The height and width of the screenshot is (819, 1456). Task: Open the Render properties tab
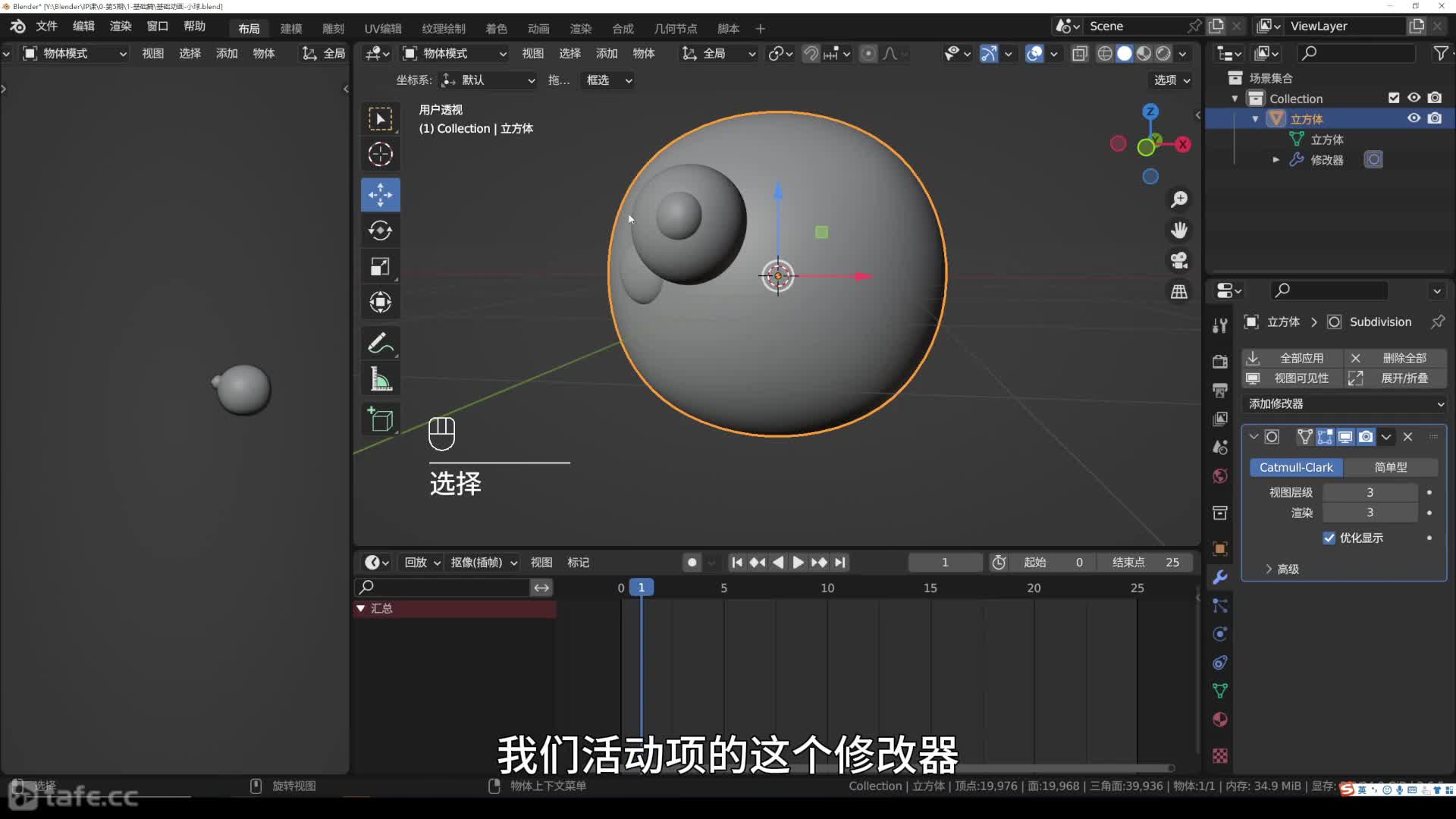[1220, 362]
